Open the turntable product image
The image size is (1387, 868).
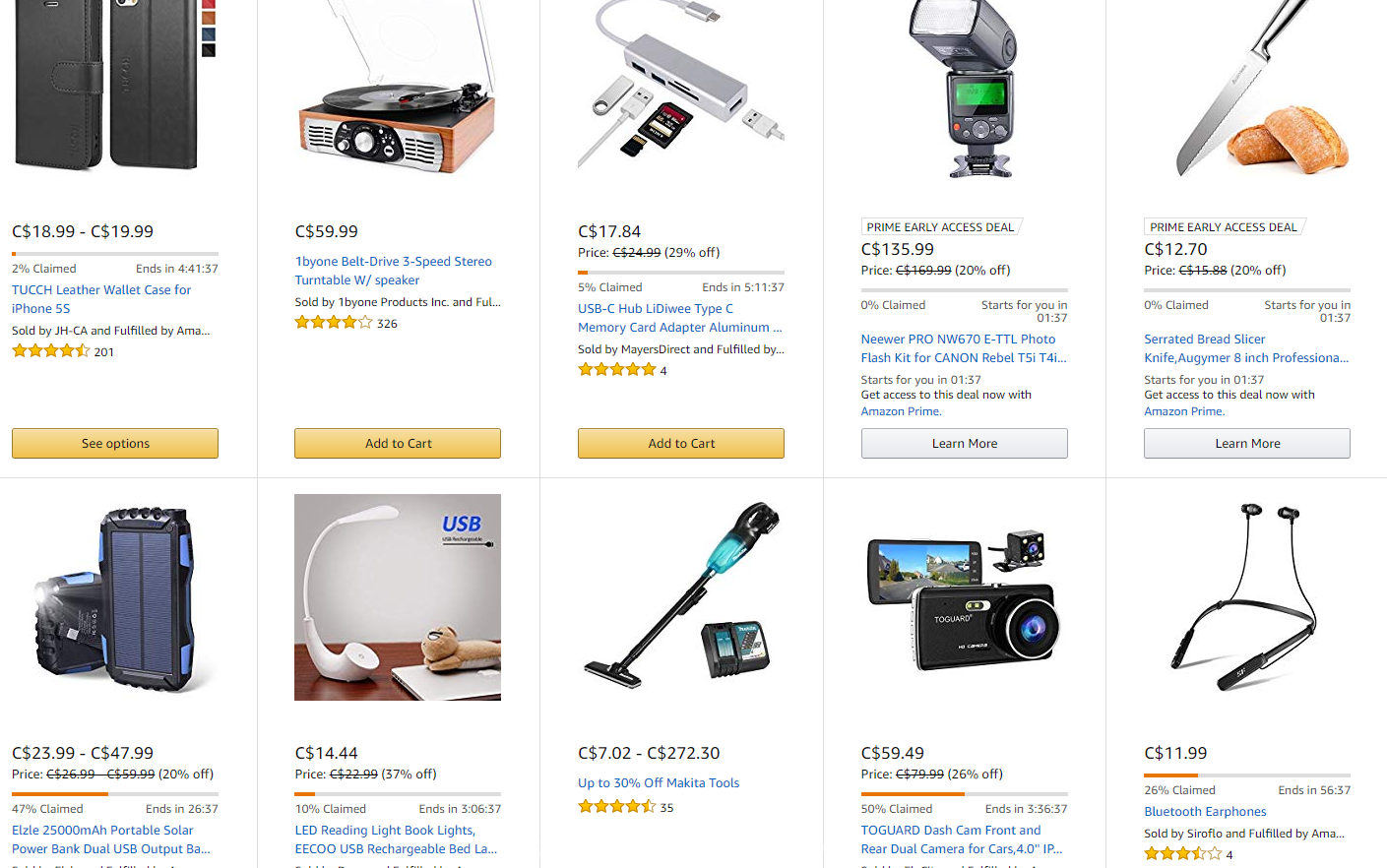click(x=398, y=89)
